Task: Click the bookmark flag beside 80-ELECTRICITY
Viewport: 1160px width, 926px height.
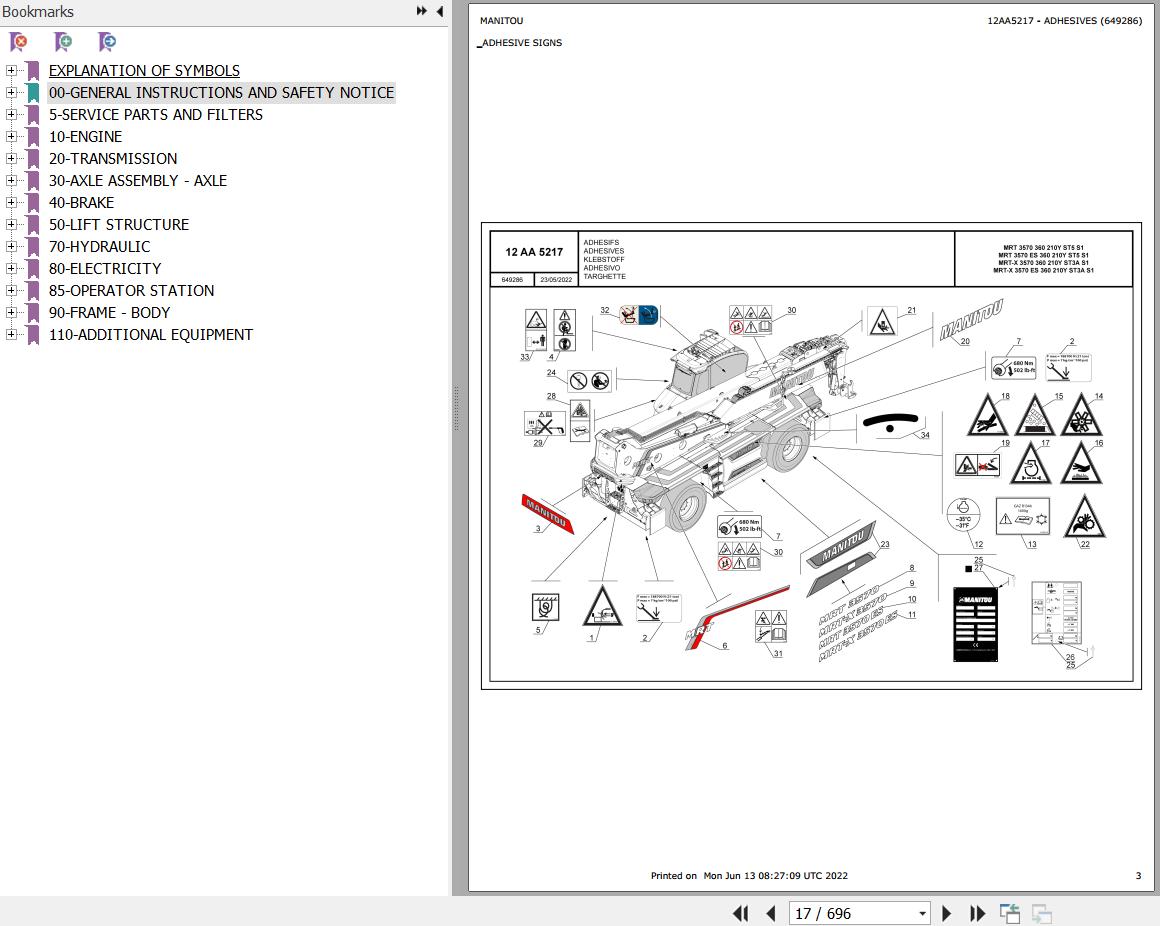Action: [33, 268]
